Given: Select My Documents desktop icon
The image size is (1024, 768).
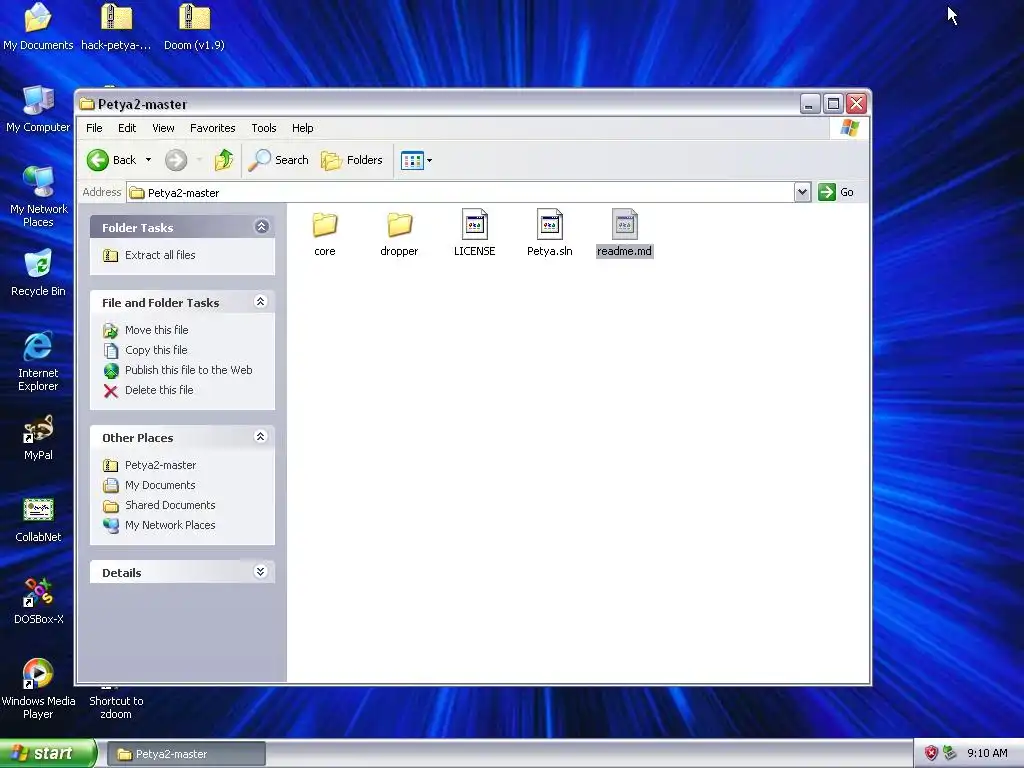Looking at the screenshot, I should click(38, 27).
